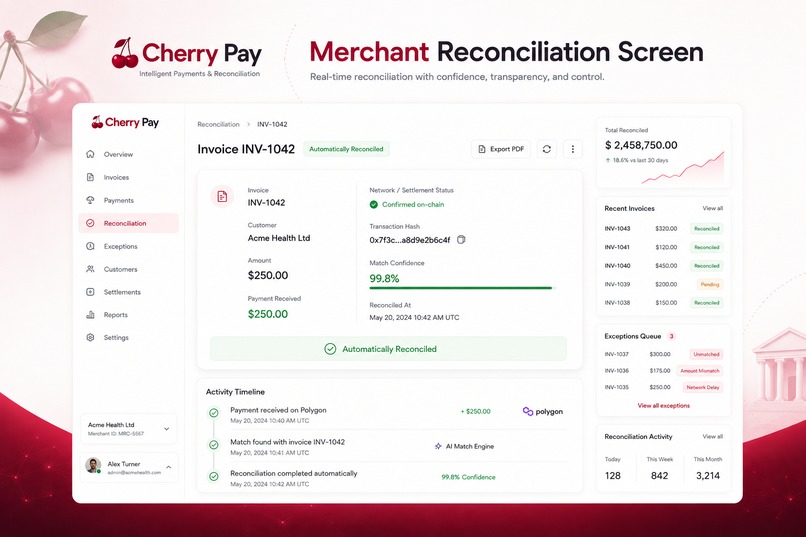
Task: Click the refresh icon button
Action: pos(546,149)
